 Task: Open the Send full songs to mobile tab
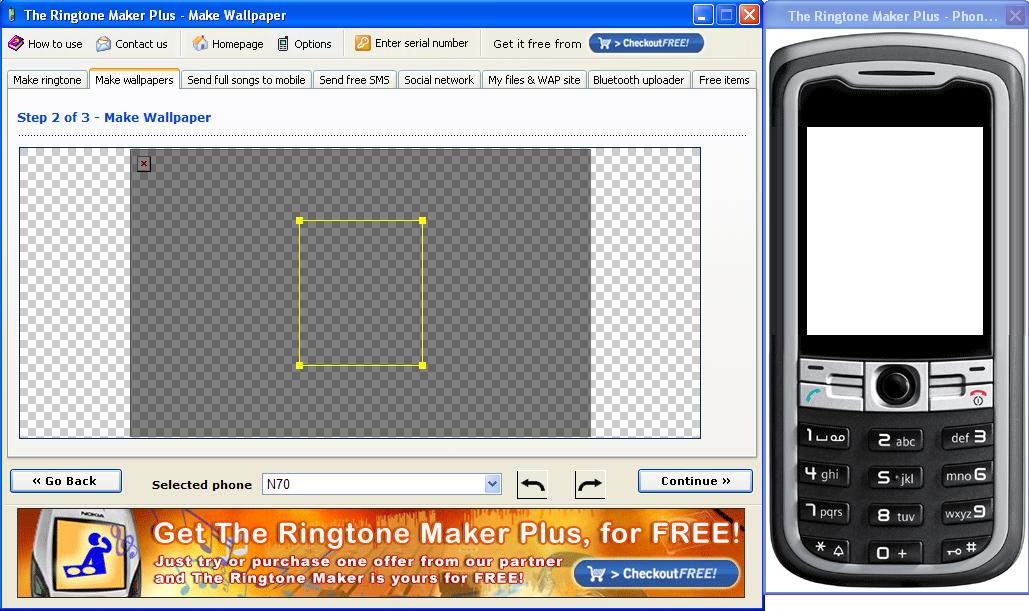(246, 80)
